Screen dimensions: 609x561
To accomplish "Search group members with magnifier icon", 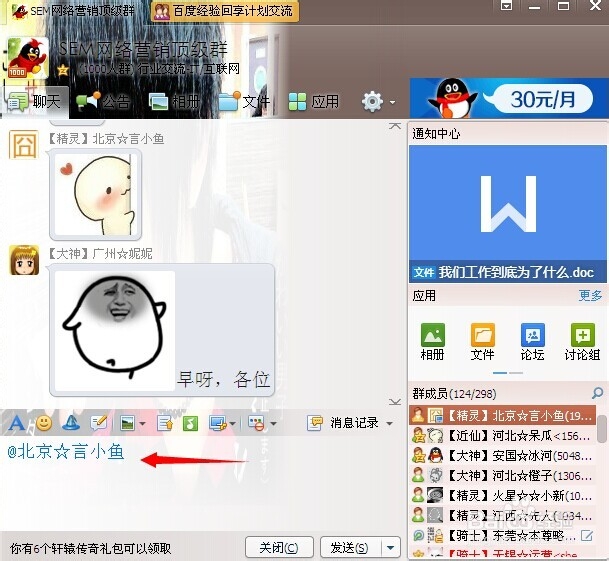I will click(597, 393).
